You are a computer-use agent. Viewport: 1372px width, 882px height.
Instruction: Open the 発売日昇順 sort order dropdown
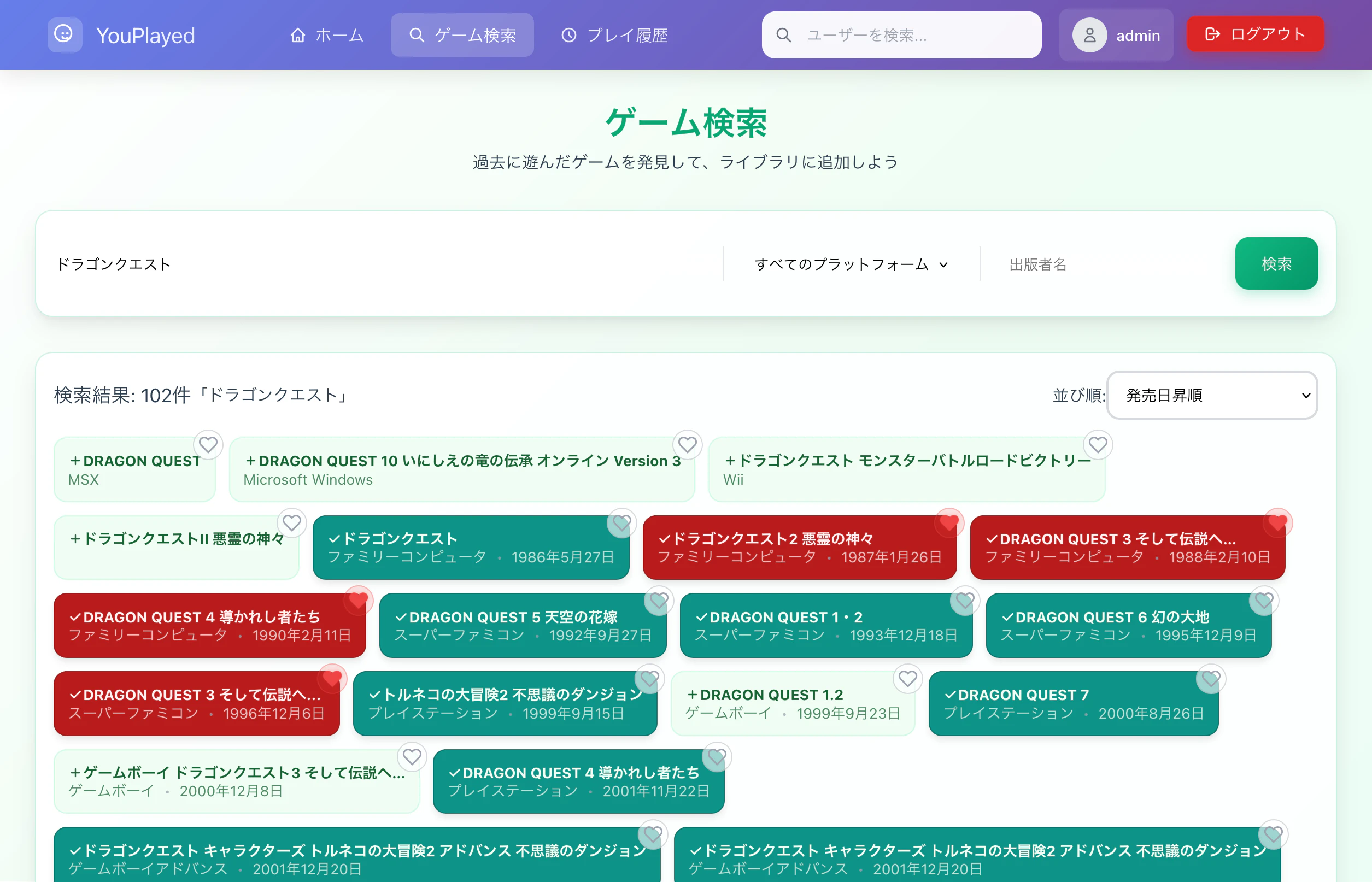[1212, 395]
